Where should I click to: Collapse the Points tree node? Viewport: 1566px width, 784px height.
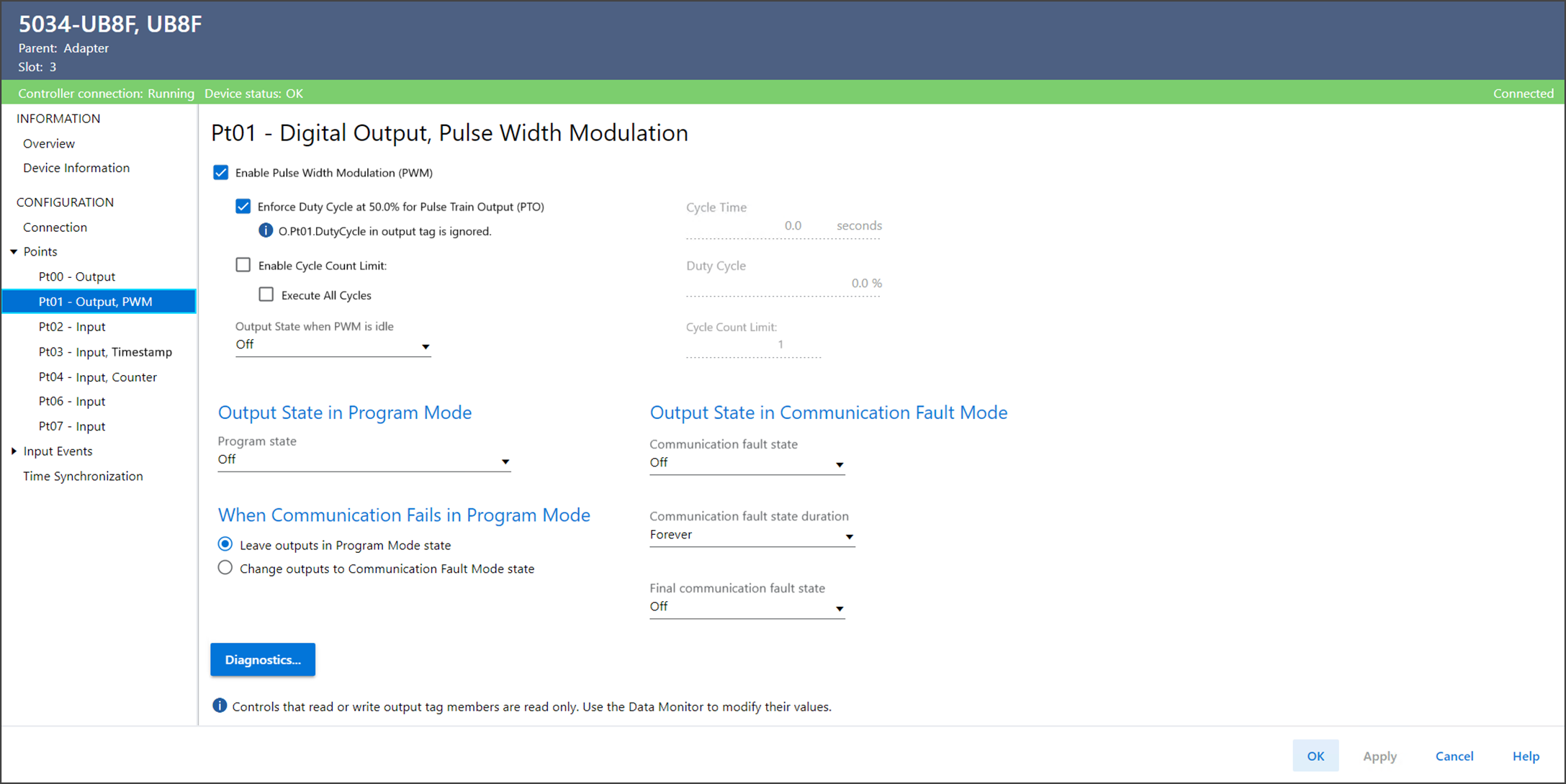point(14,251)
